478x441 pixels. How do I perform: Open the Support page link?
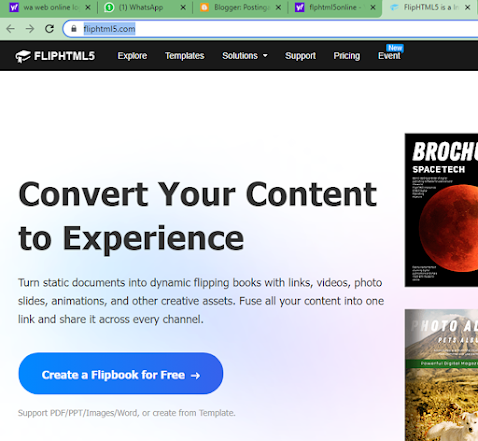coord(300,56)
